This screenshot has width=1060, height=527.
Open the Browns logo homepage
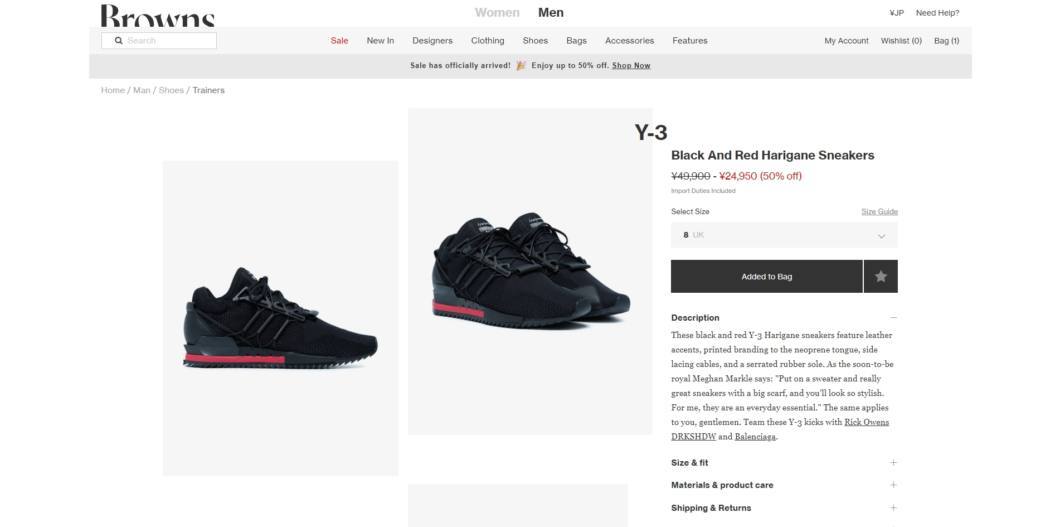pos(158,15)
